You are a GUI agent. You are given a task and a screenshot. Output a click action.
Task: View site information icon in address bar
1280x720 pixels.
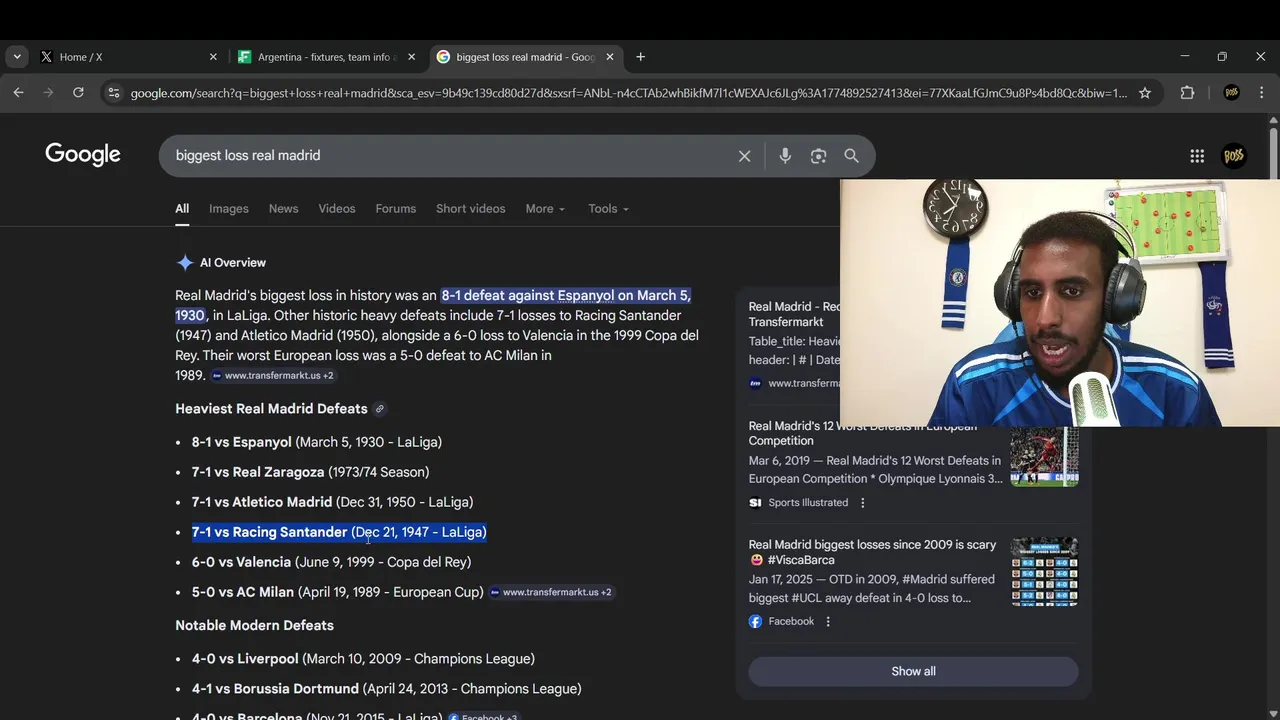pos(114,93)
